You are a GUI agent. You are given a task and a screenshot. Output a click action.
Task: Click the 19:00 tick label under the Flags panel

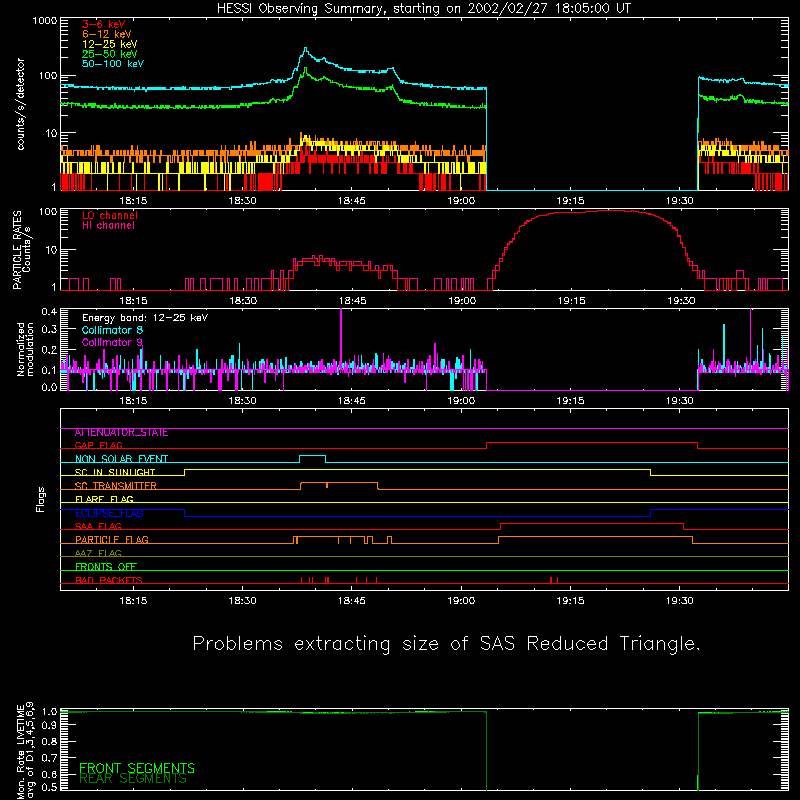[x=461, y=601]
